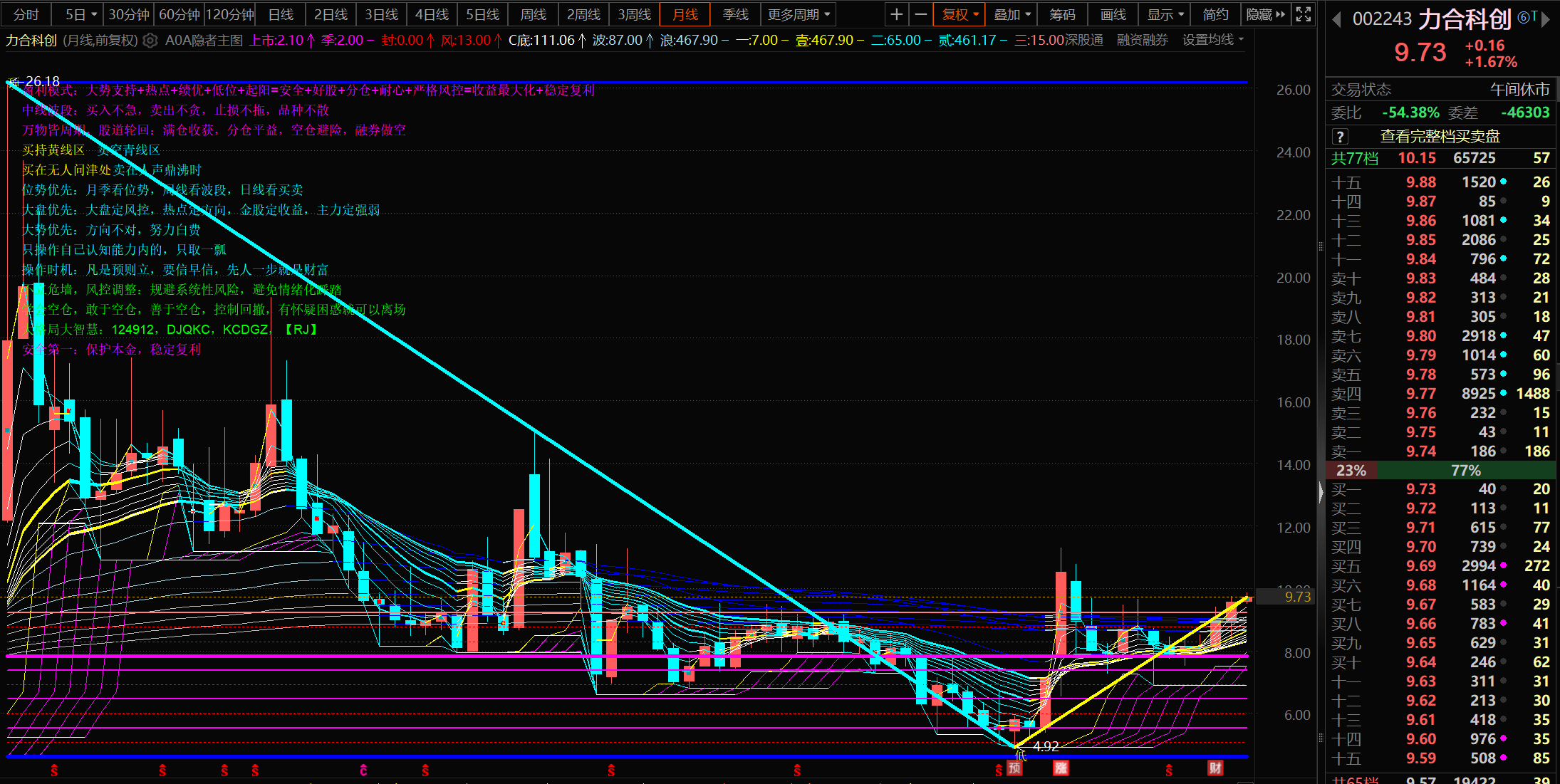Go to next stock arrow
Image resolution: width=1560 pixels, height=784 pixels.
[x=1545, y=20]
